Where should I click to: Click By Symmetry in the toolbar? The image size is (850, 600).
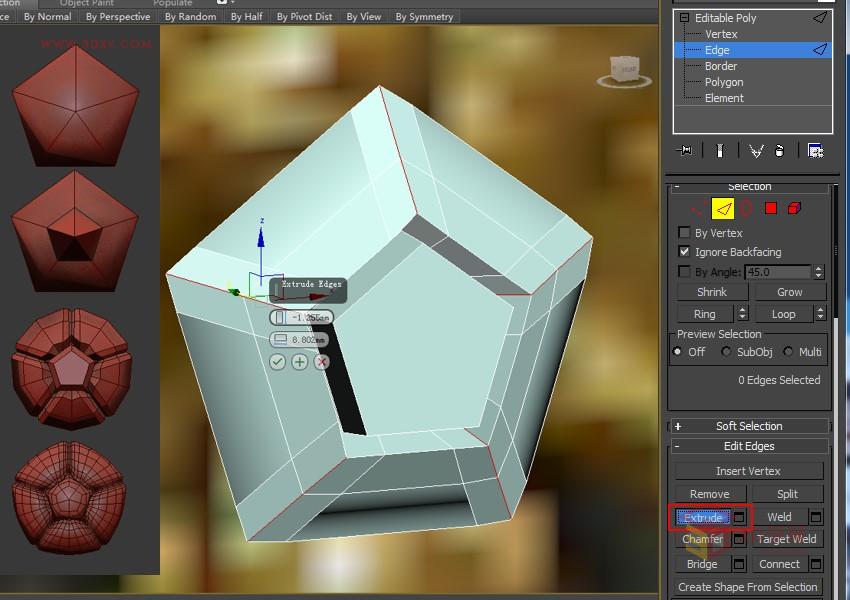tap(424, 16)
